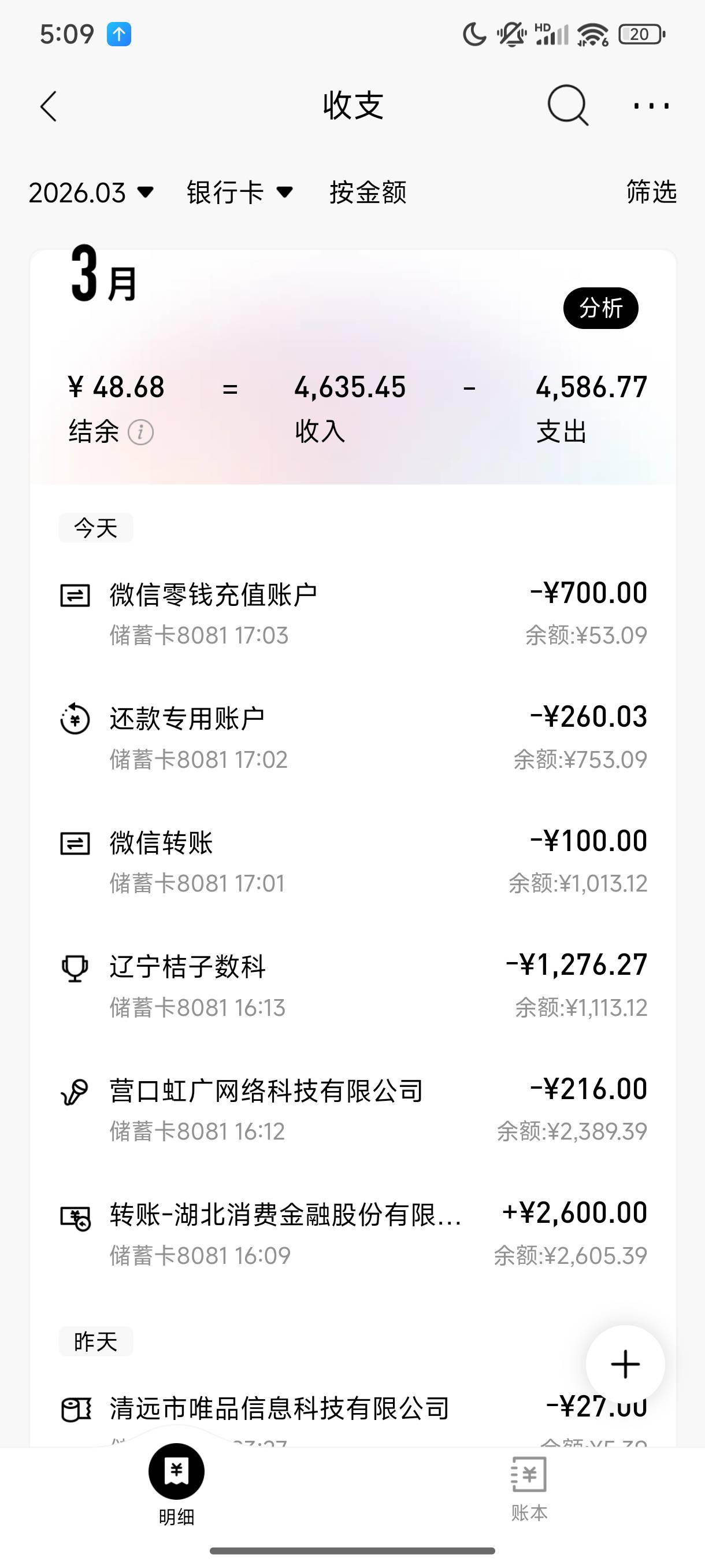
Task: Tap the 微信零钱充值账户 transfer icon
Action: tap(75, 596)
